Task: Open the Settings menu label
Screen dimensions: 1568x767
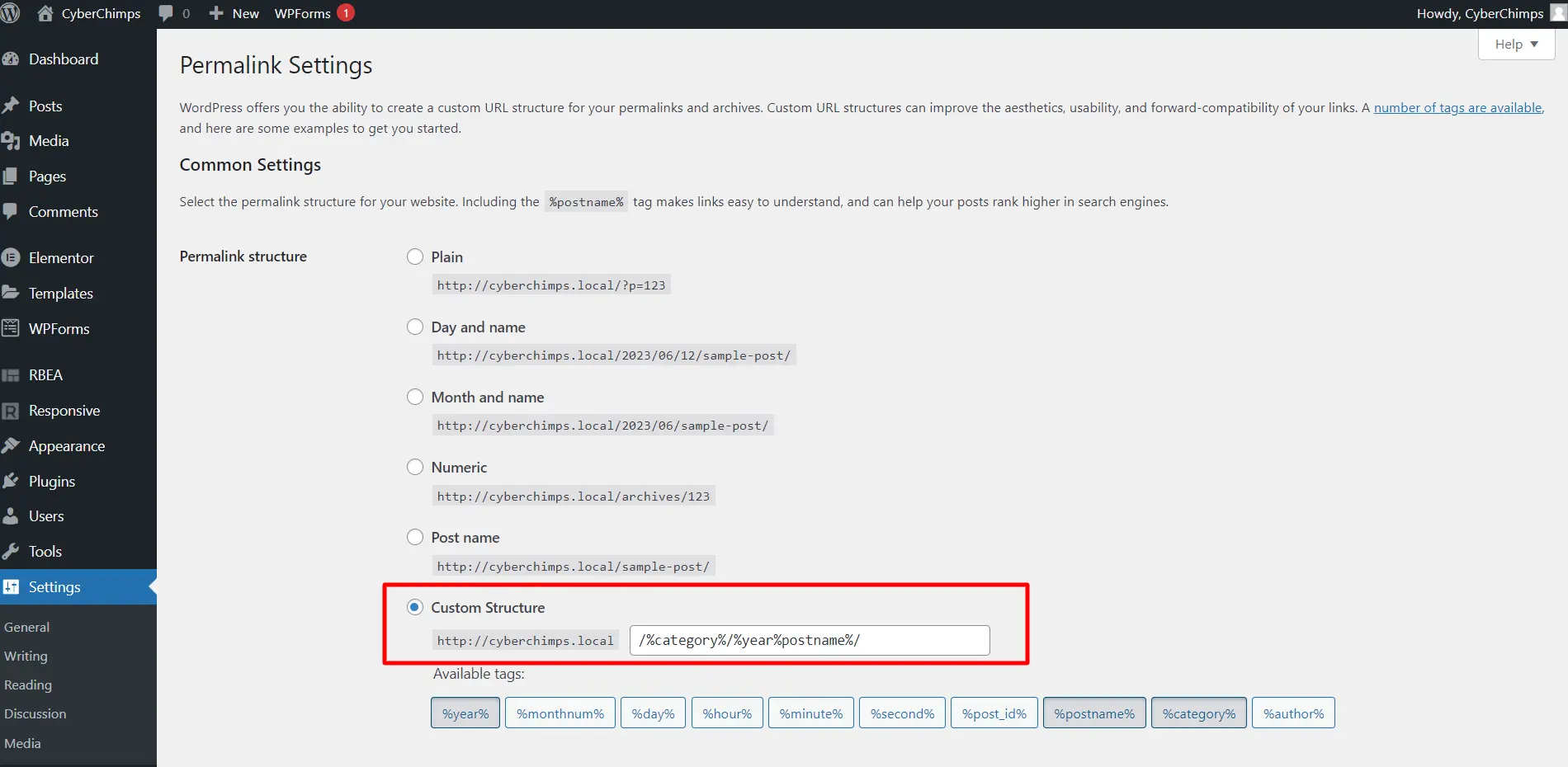Action: pos(54,586)
